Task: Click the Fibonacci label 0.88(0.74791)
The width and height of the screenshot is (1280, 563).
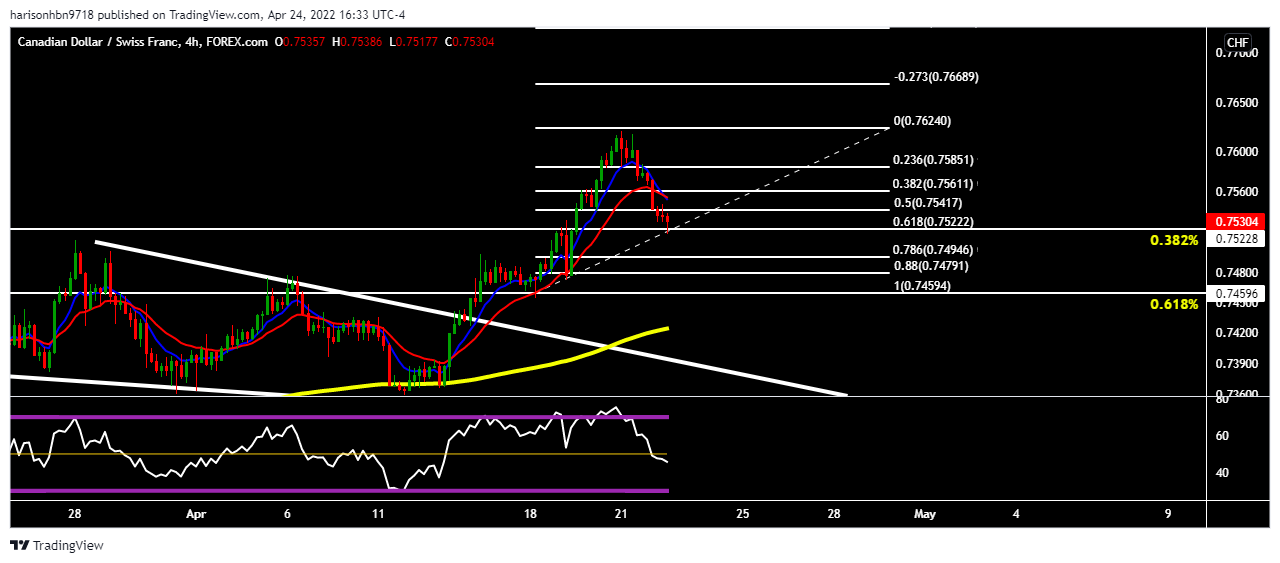Action: [930, 266]
